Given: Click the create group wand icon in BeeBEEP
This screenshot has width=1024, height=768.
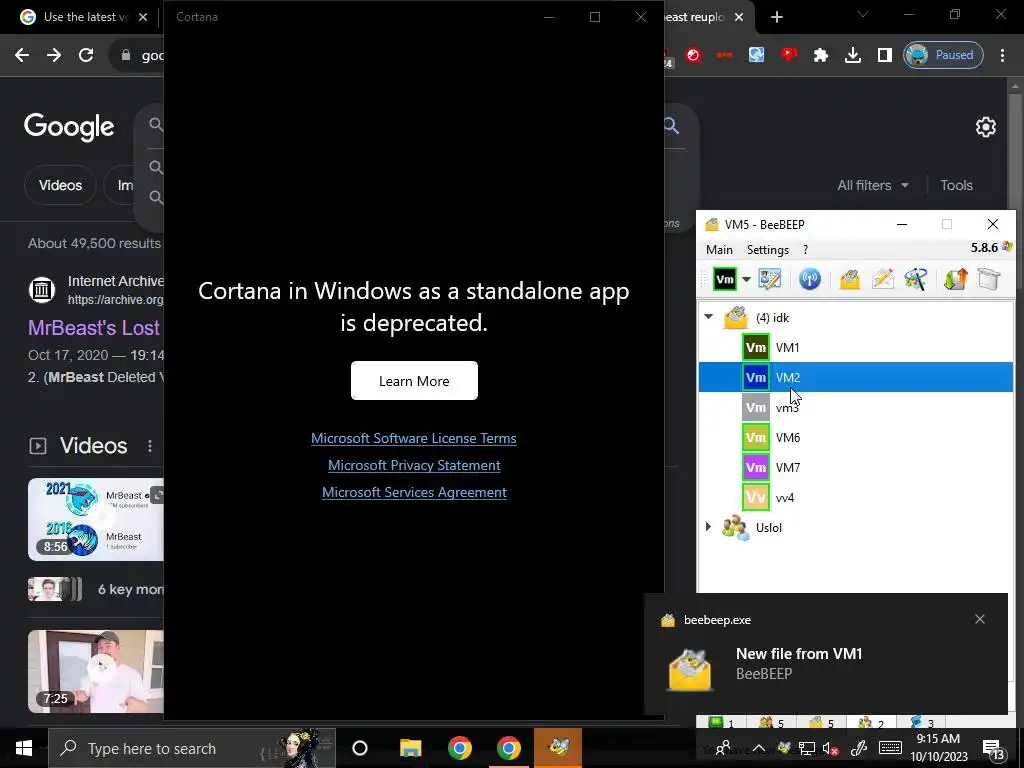Looking at the screenshot, I should click(x=916, y=280).
